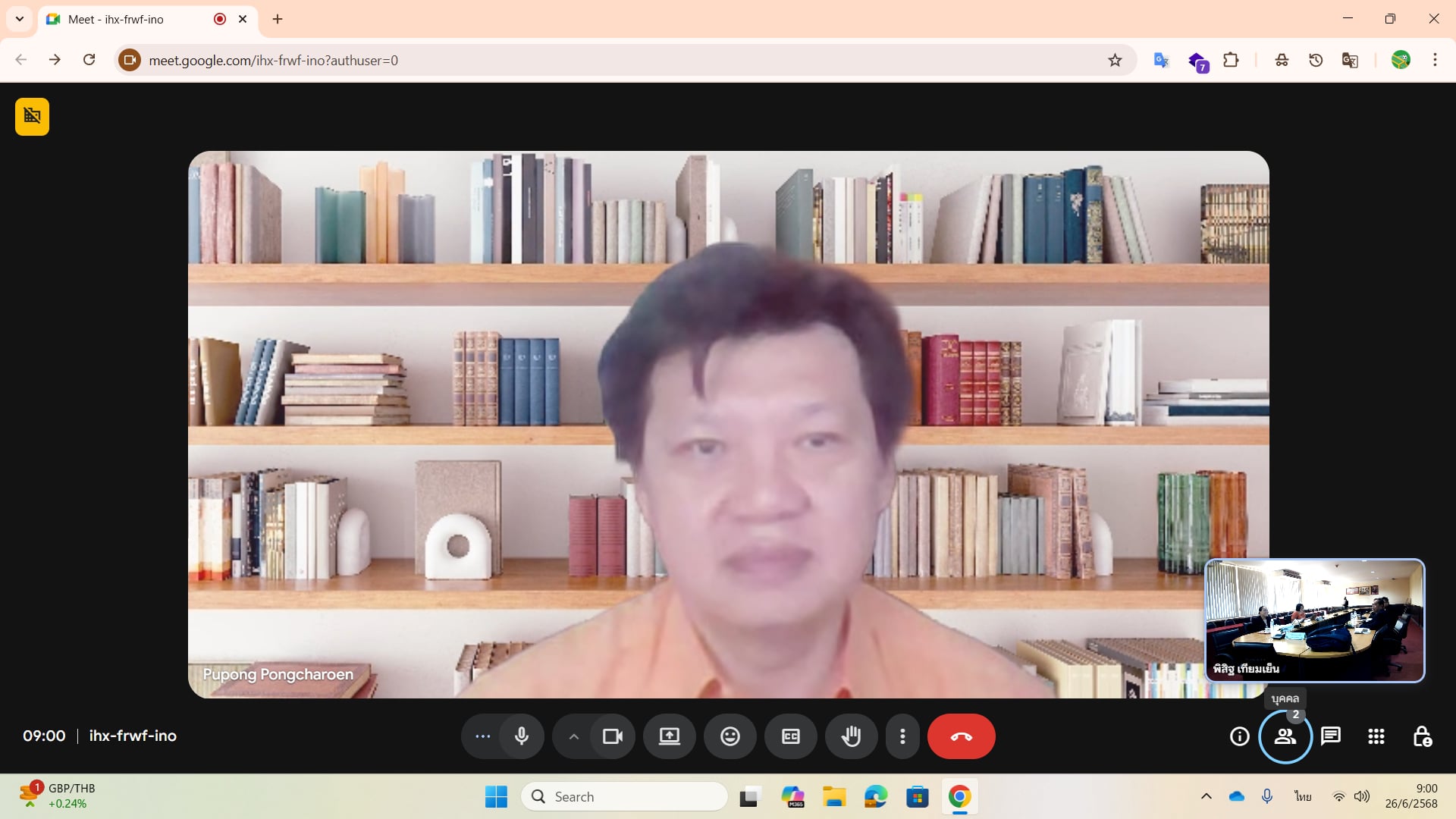Viewport: 1456px width, 819px height.
Task: Click the yellow camera-off indicator badge
Action: click(x=32, y=117)
